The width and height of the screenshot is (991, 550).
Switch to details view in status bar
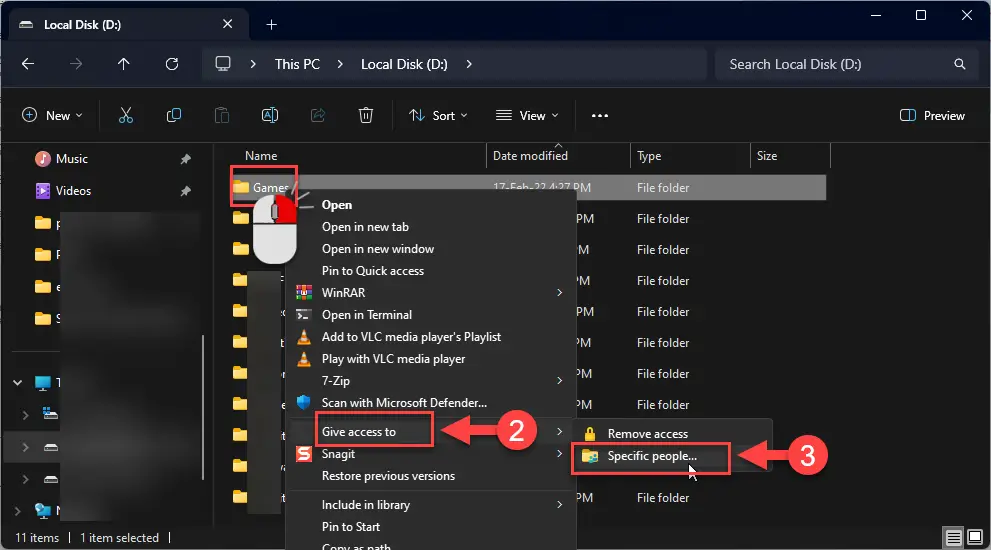point(953,538)
